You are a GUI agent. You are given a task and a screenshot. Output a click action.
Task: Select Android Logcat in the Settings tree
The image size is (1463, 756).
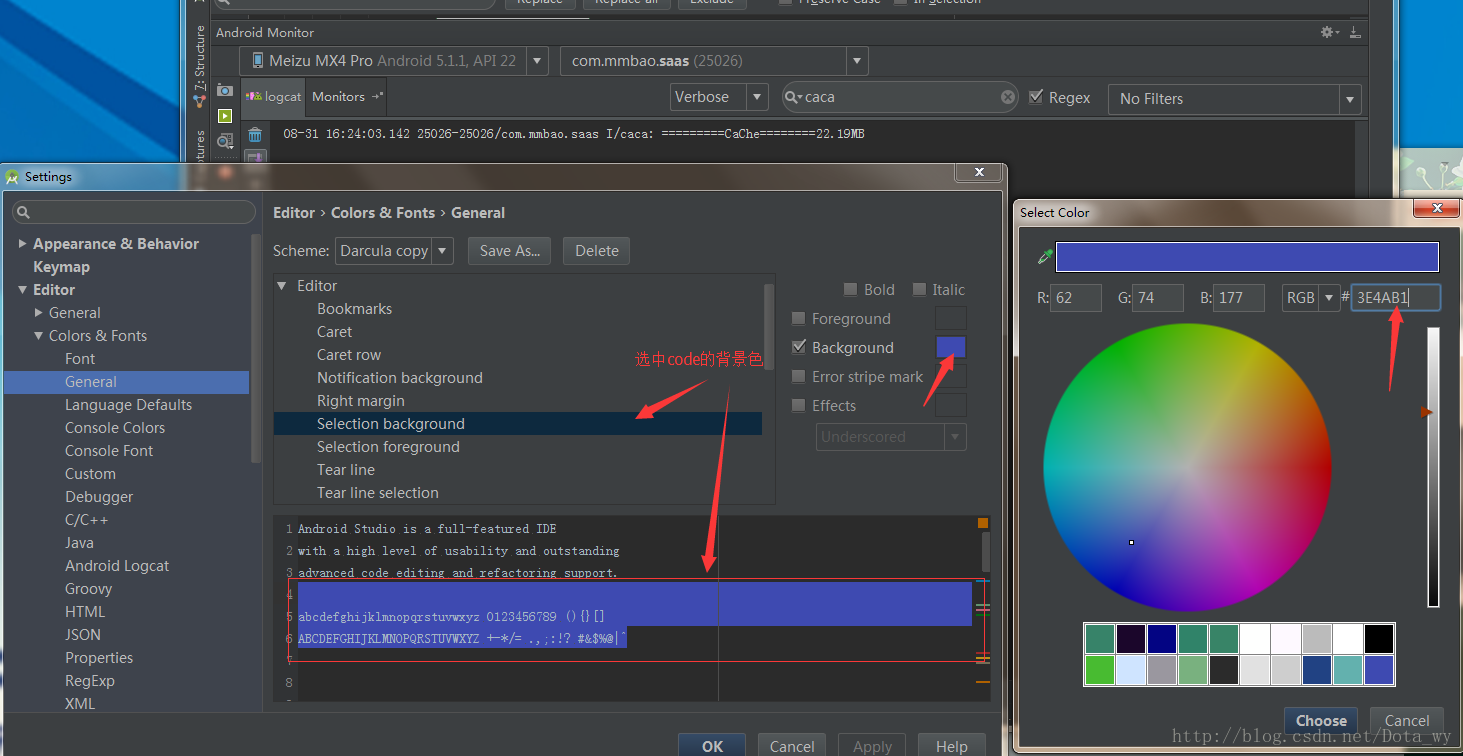point(117,566)
